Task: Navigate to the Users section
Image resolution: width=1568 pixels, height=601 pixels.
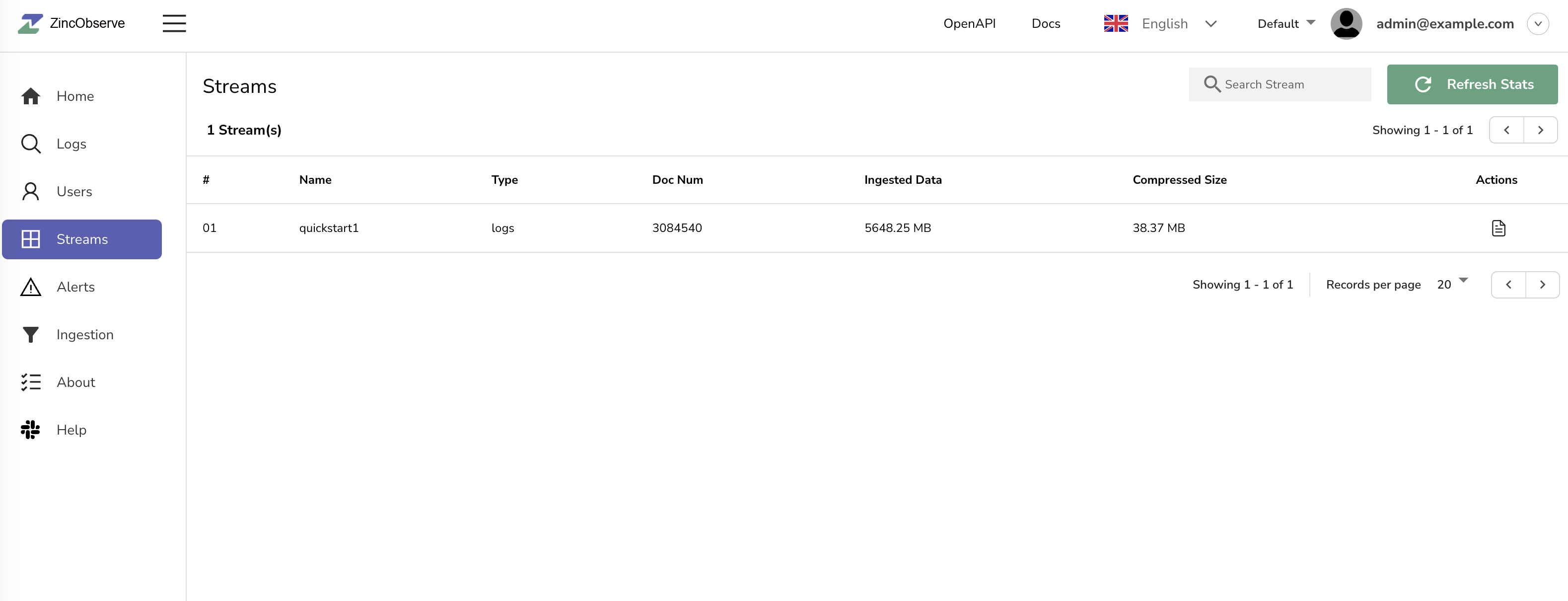Action: point(74,191)
